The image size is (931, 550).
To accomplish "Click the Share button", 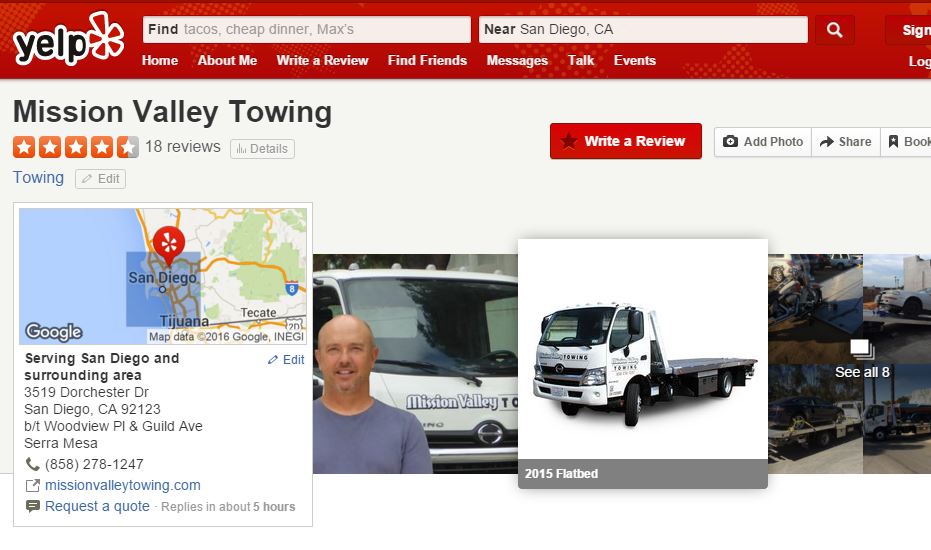I will coord(846,142).
